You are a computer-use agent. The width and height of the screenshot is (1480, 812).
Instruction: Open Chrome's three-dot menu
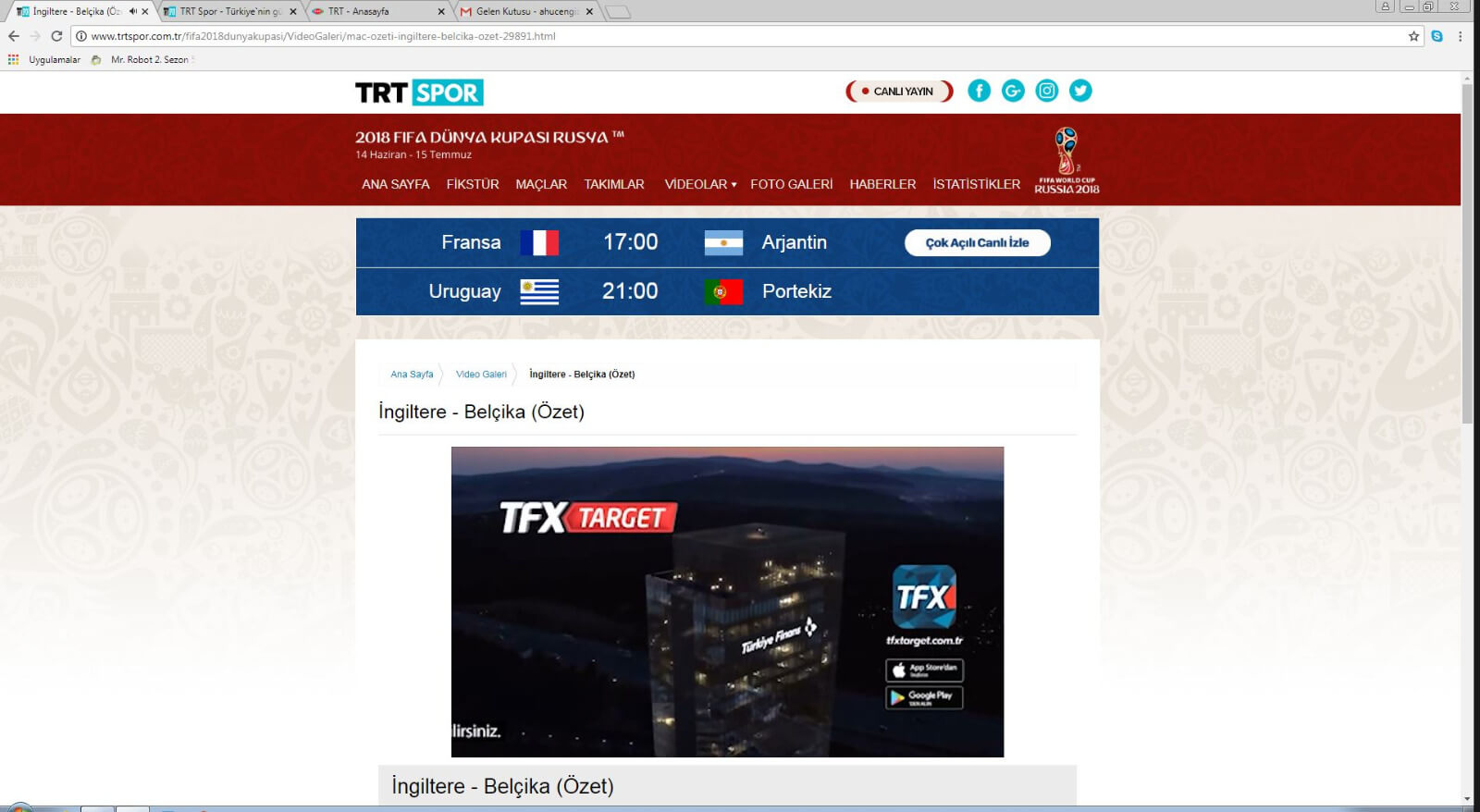[x=1461, y=36]
